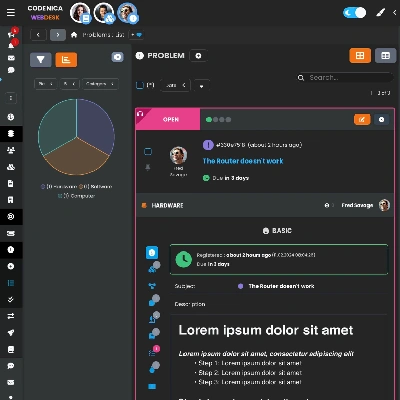Click Fred Savage avatar in Hardware row
The image size is (400, 400).
pos(384,205)
